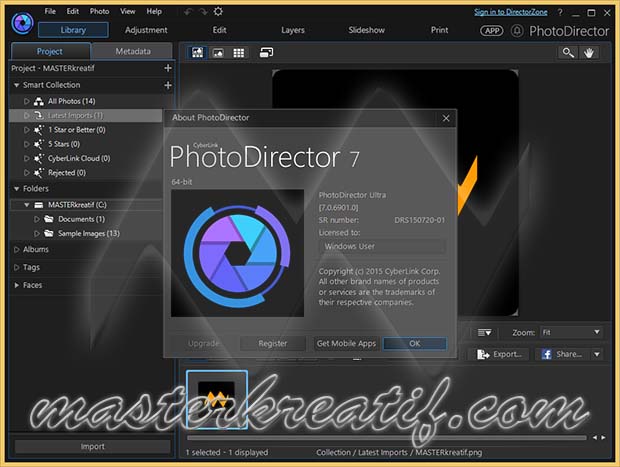Viewport: 620px width, 467px height.
Task: Open the secondary monitor display icon
Action: 266,53
